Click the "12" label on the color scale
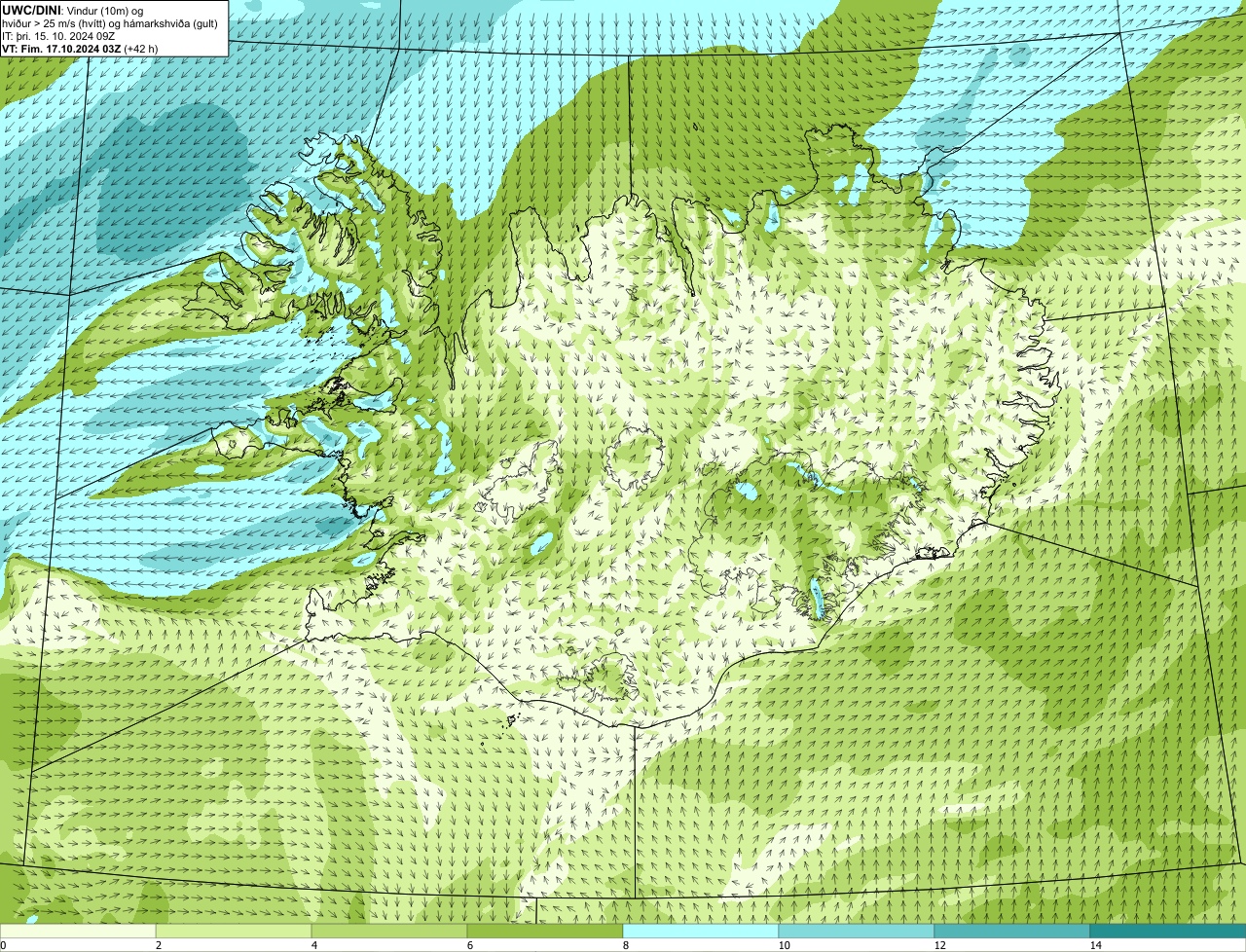 (x=939, y=945)
